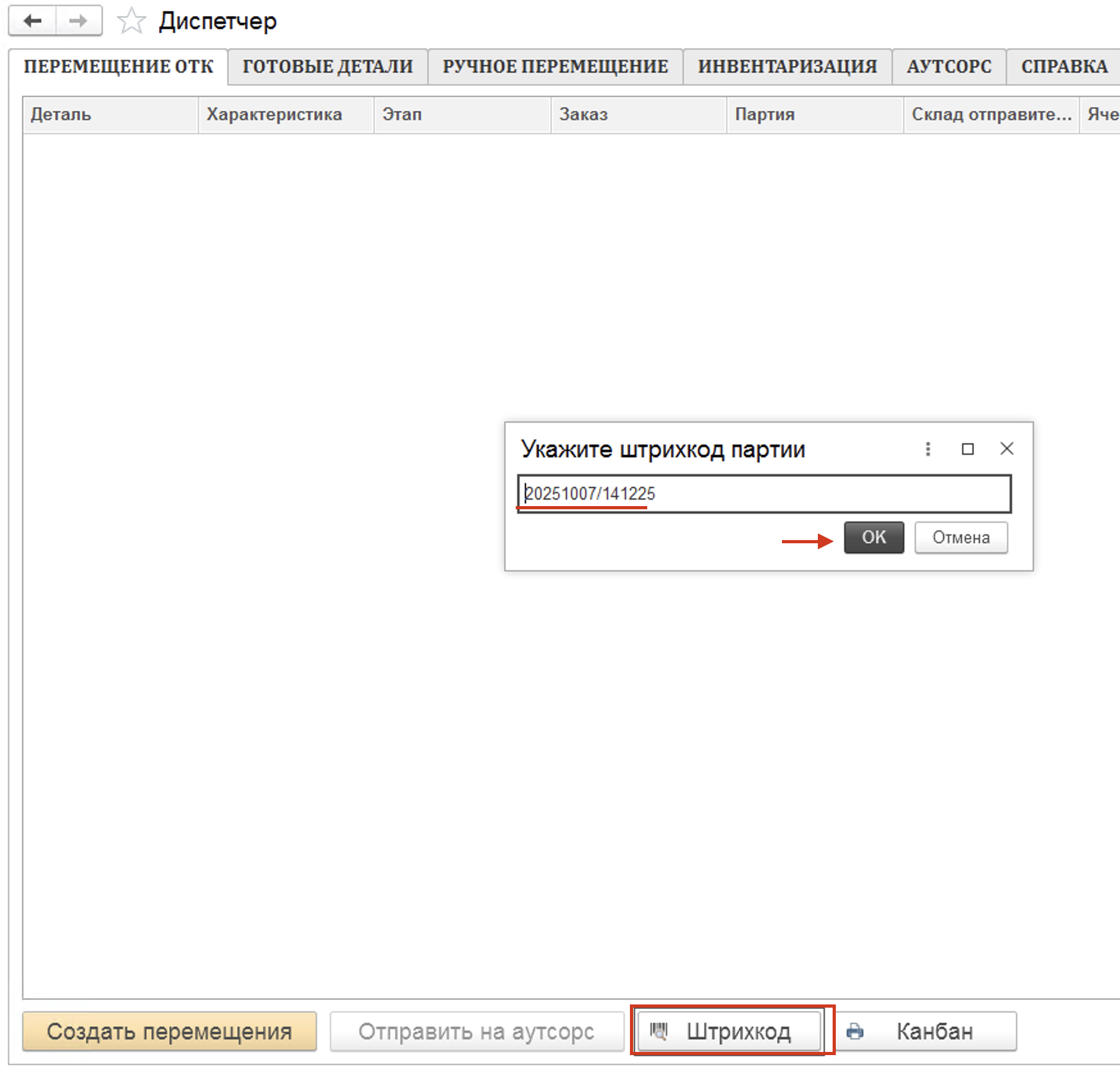Open the РУЧНОЕ ПЕРЕМЕЩЕНИЕ tab

[x=555, y=67]
